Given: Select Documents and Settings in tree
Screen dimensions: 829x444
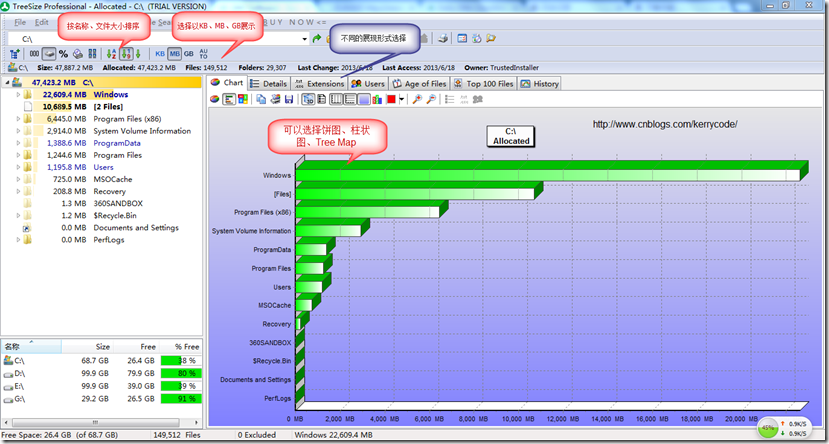Looking at the screenshot, I should click(x=136, y=228).
